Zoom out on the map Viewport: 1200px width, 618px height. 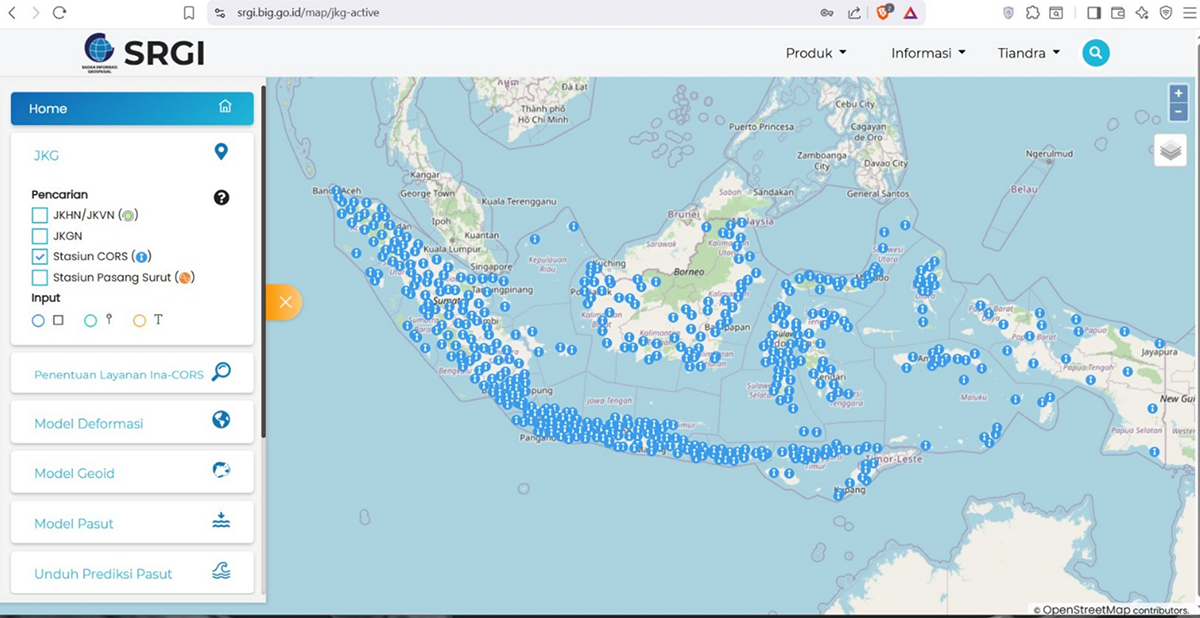[1178, 112]
